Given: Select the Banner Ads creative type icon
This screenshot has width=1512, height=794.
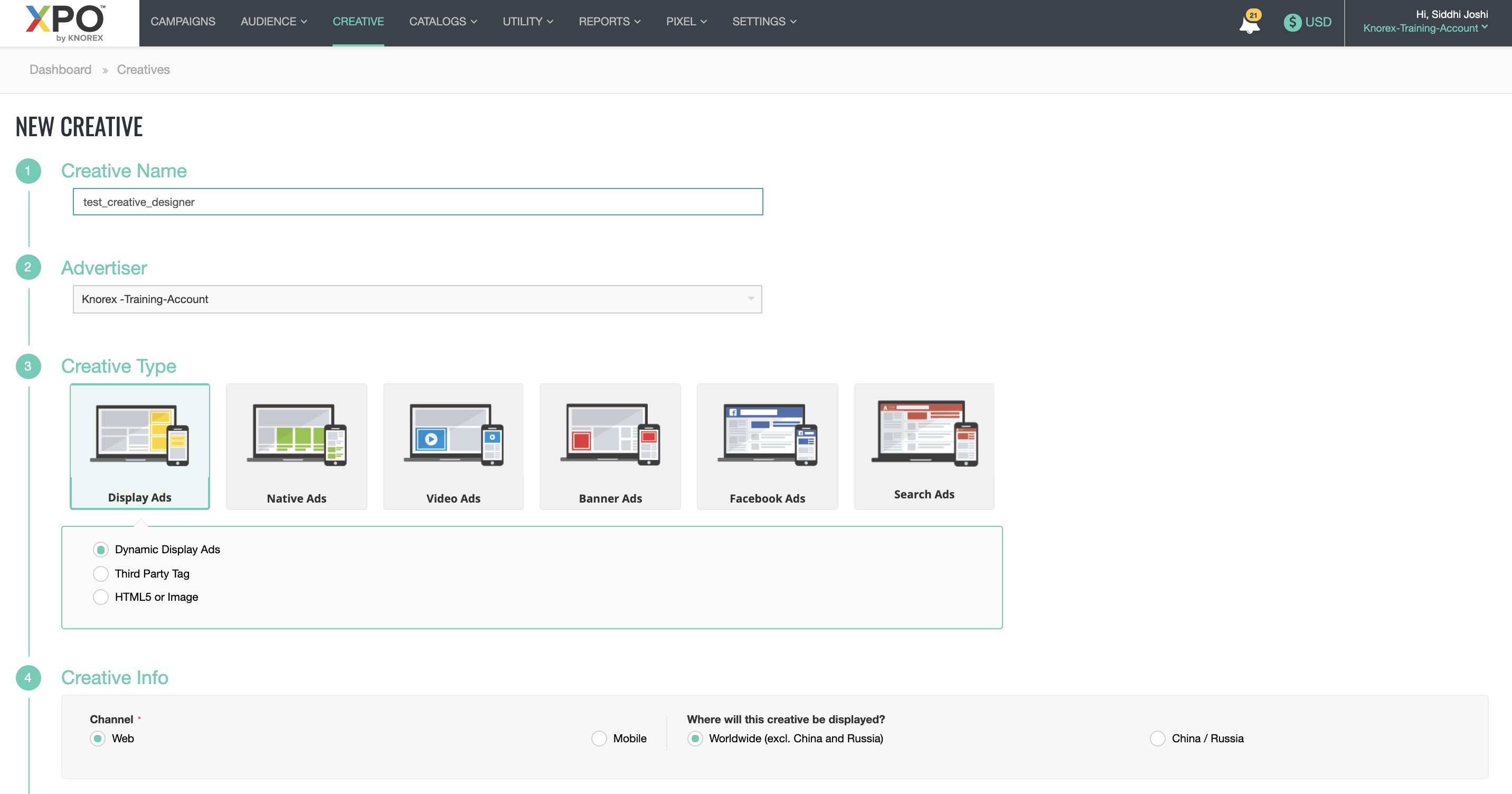Looking at the screenshot, I should [610, 436].
